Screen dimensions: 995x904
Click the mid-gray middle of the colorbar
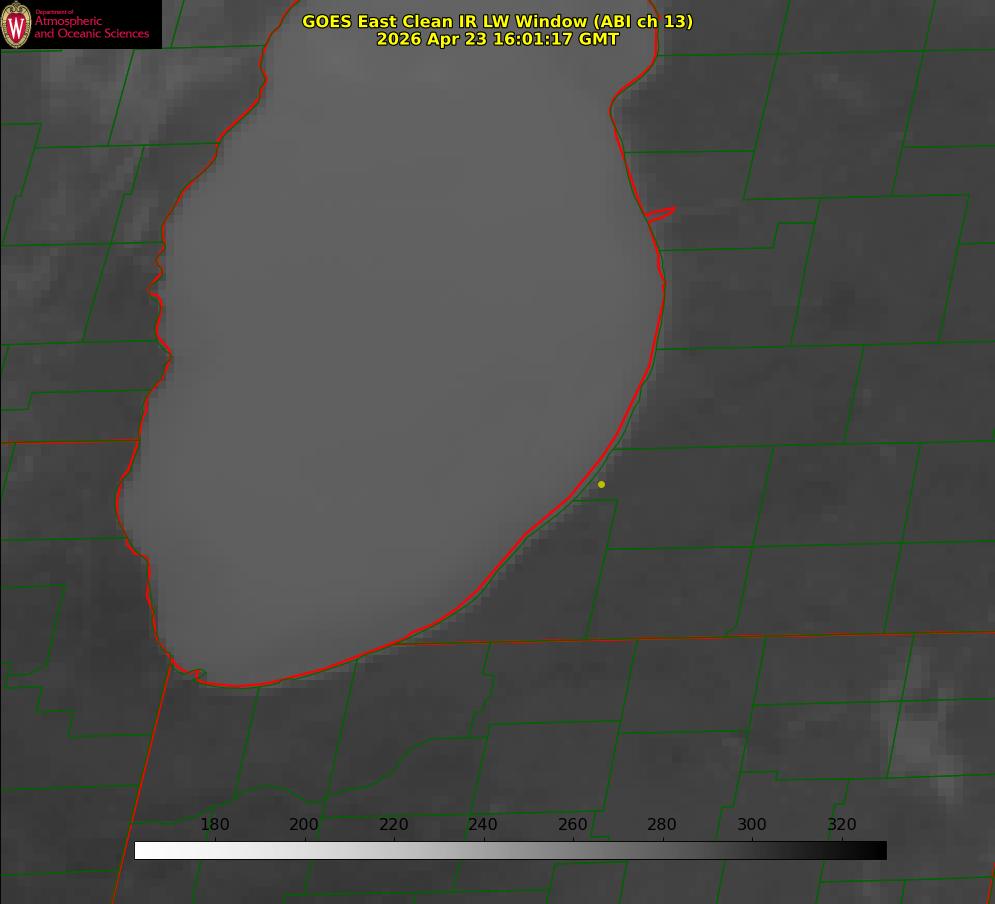point(511,851)
